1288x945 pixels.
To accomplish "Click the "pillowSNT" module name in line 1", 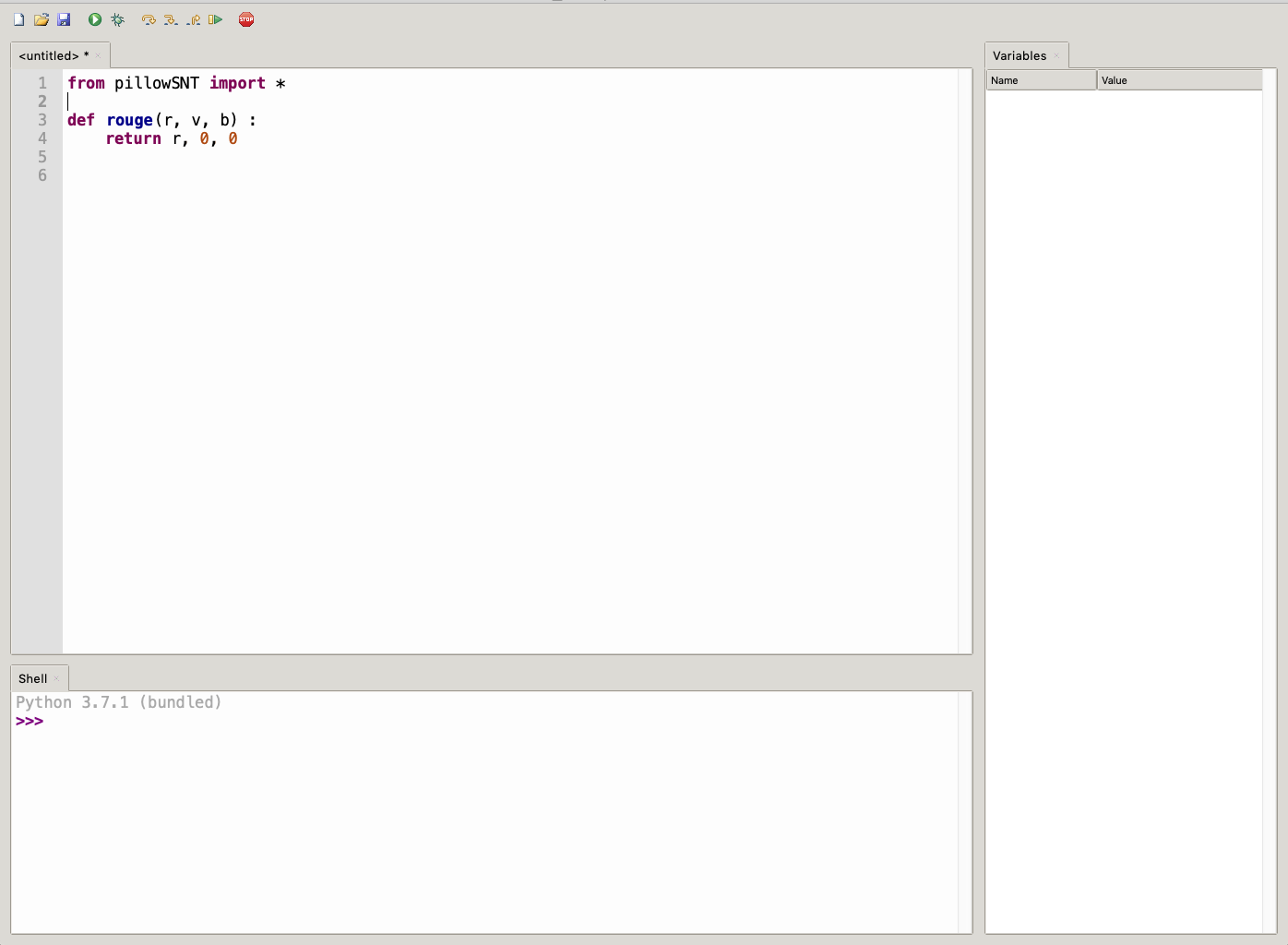I will pyautogui.click(x=157, y=83).
